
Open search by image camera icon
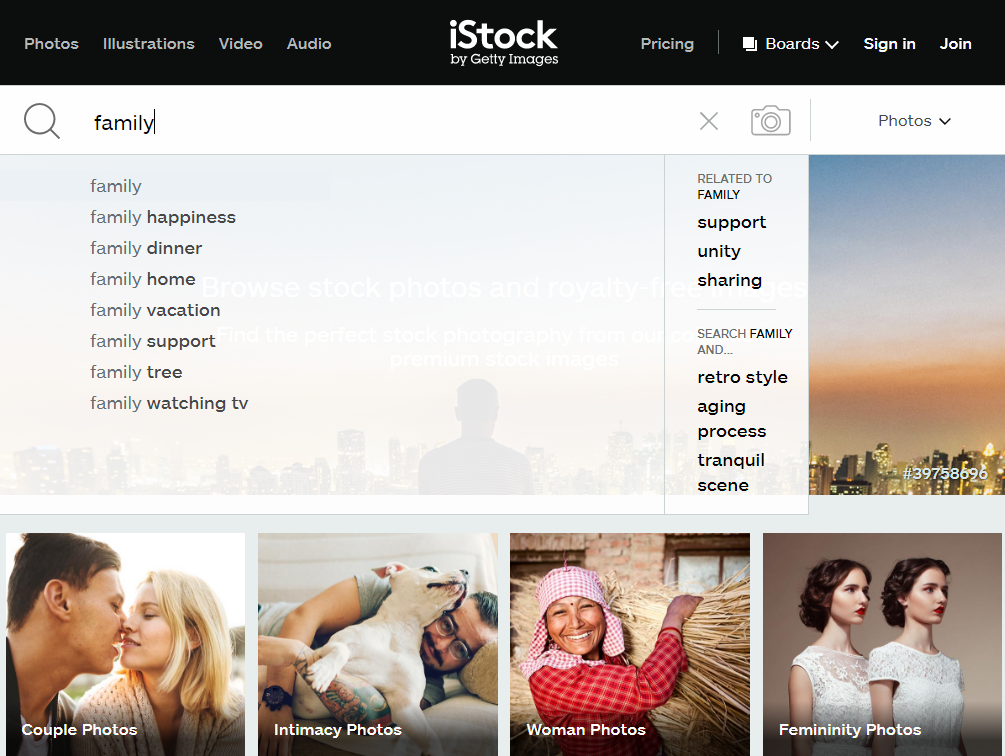click(x=770, y=120)
